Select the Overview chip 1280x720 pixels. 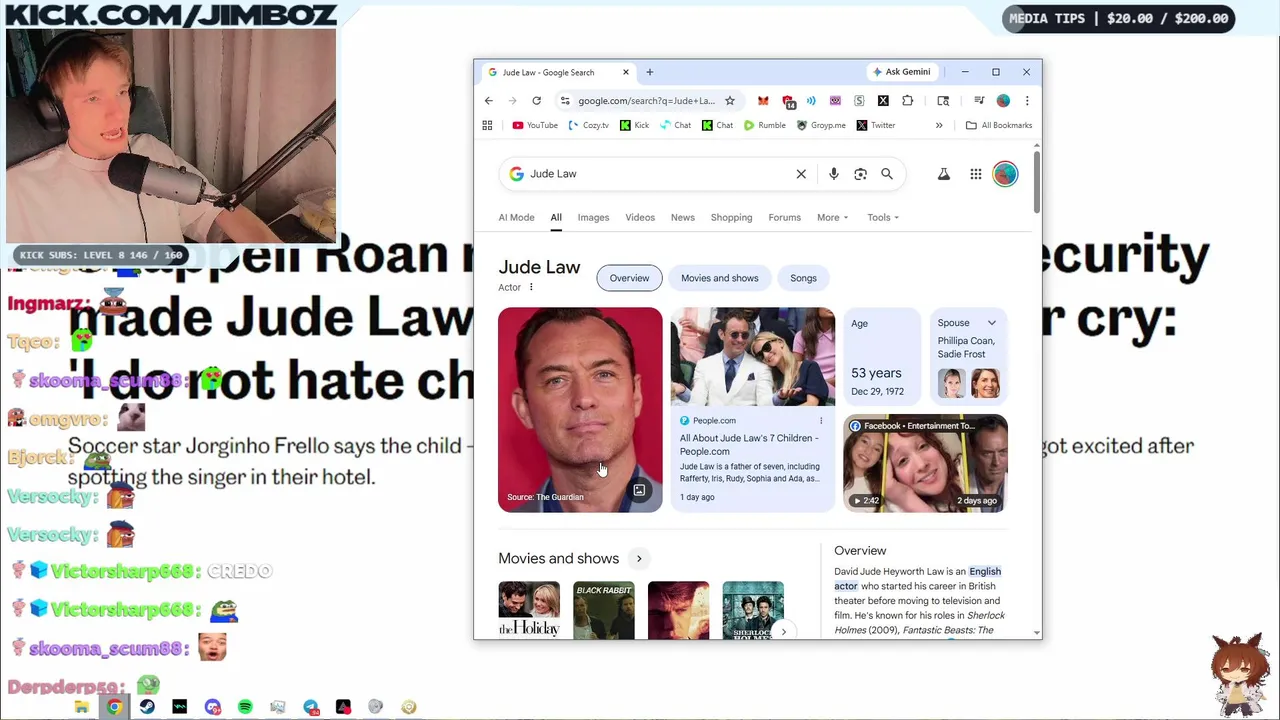coord(630,278)
